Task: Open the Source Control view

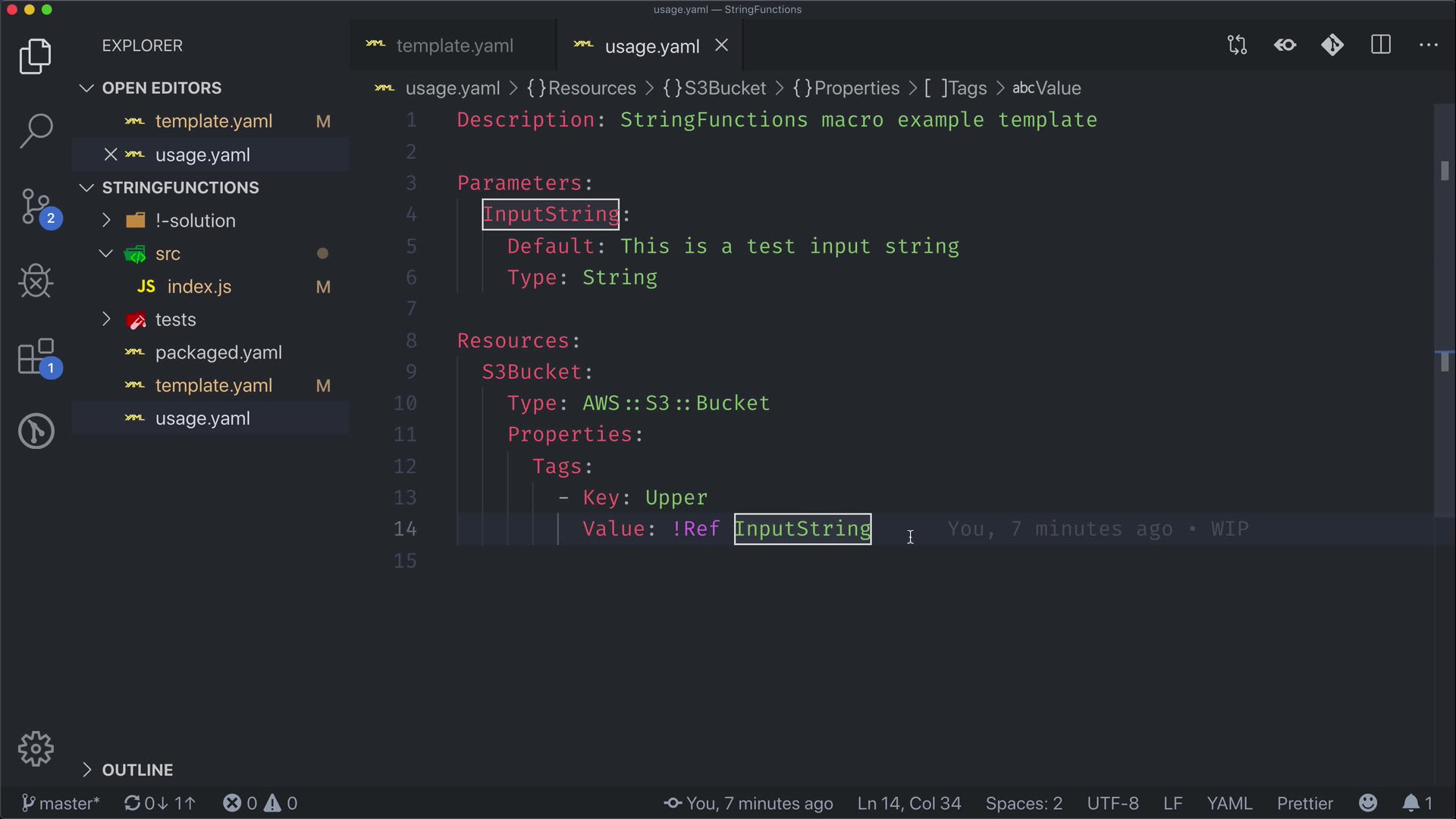Action: pos(36,206)
